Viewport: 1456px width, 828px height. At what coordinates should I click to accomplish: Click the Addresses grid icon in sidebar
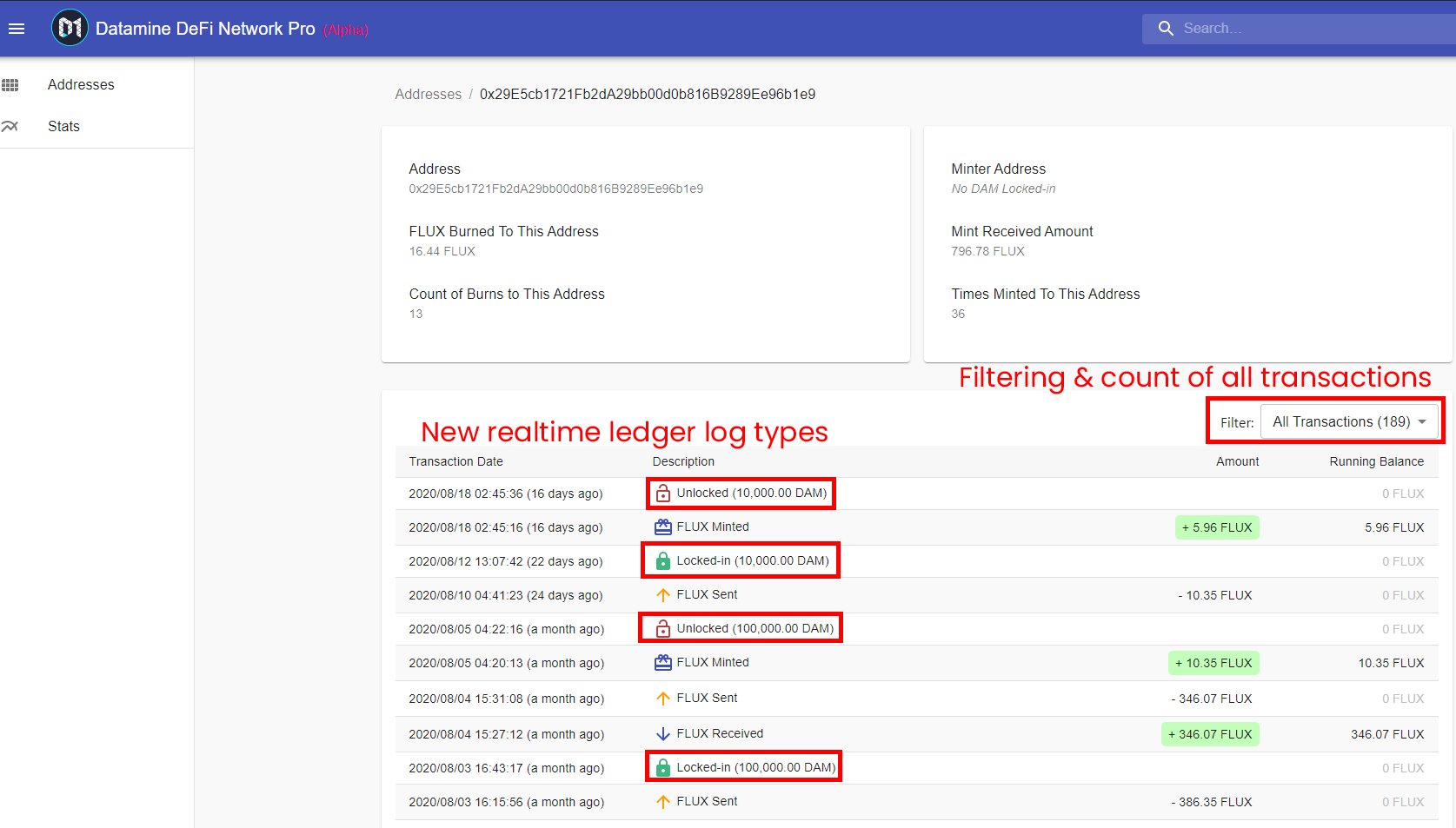[x=10, y=85]
